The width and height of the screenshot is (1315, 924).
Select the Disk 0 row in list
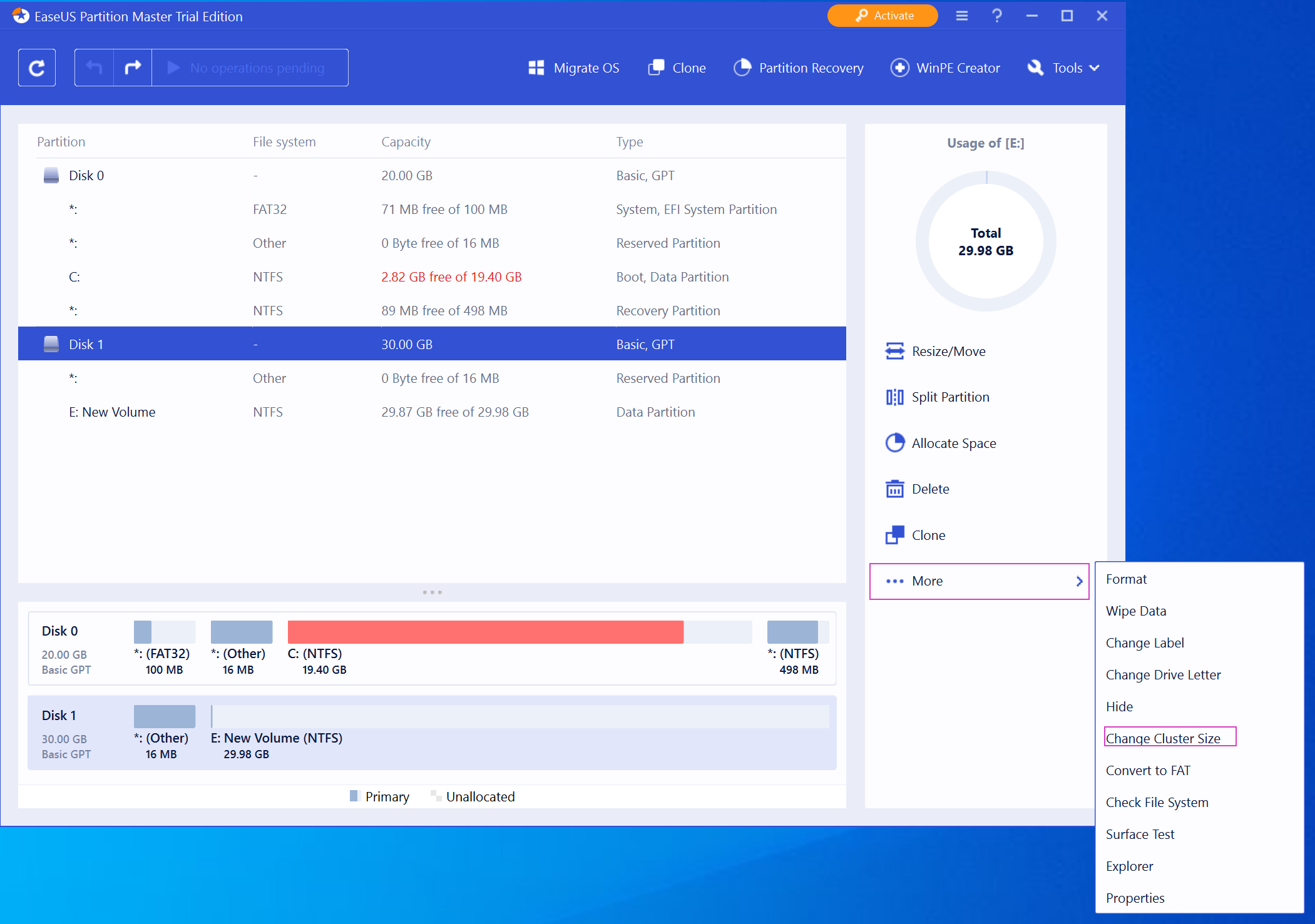(432, 175)
